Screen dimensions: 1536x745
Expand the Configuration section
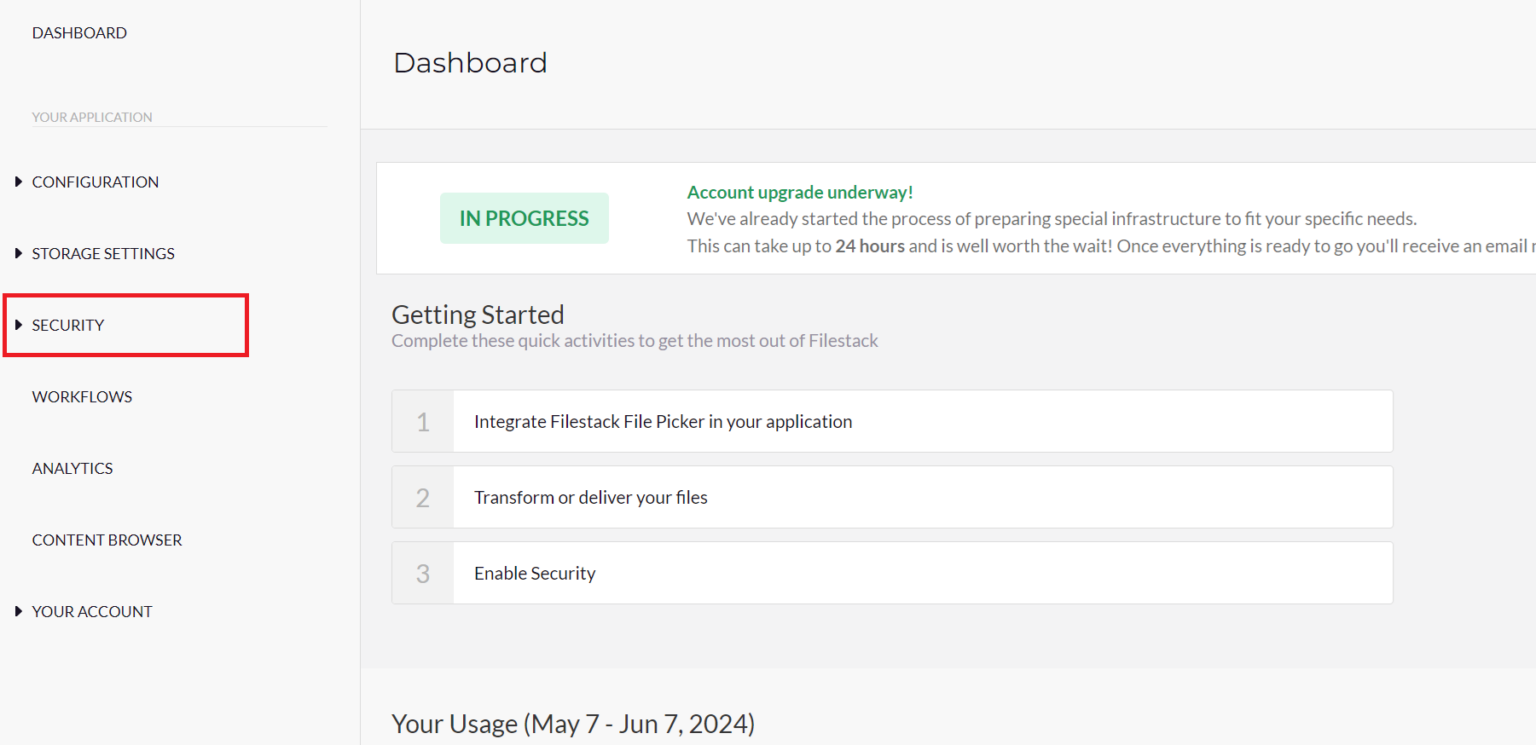(95, 181)
